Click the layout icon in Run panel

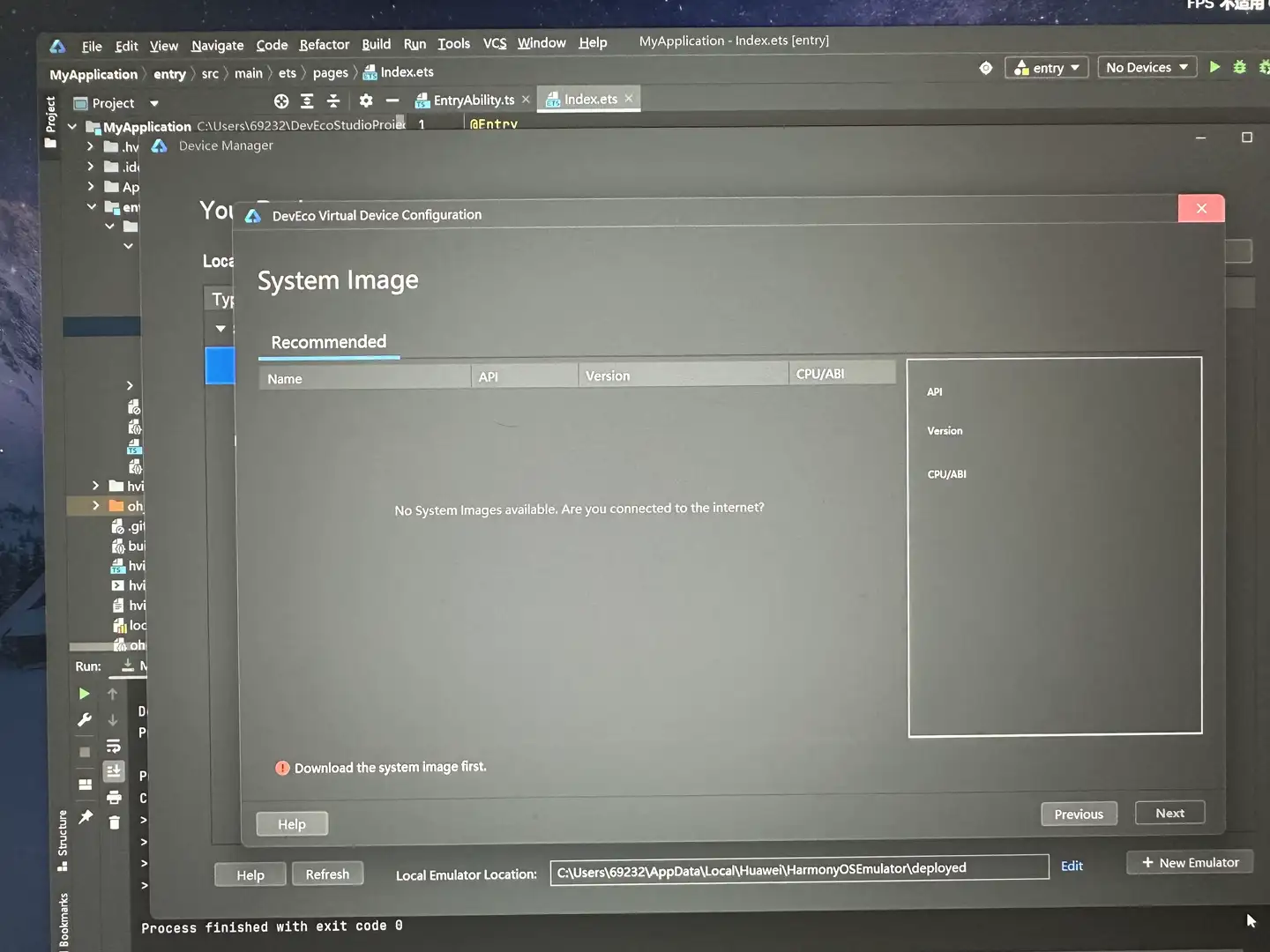click(85, 785)
